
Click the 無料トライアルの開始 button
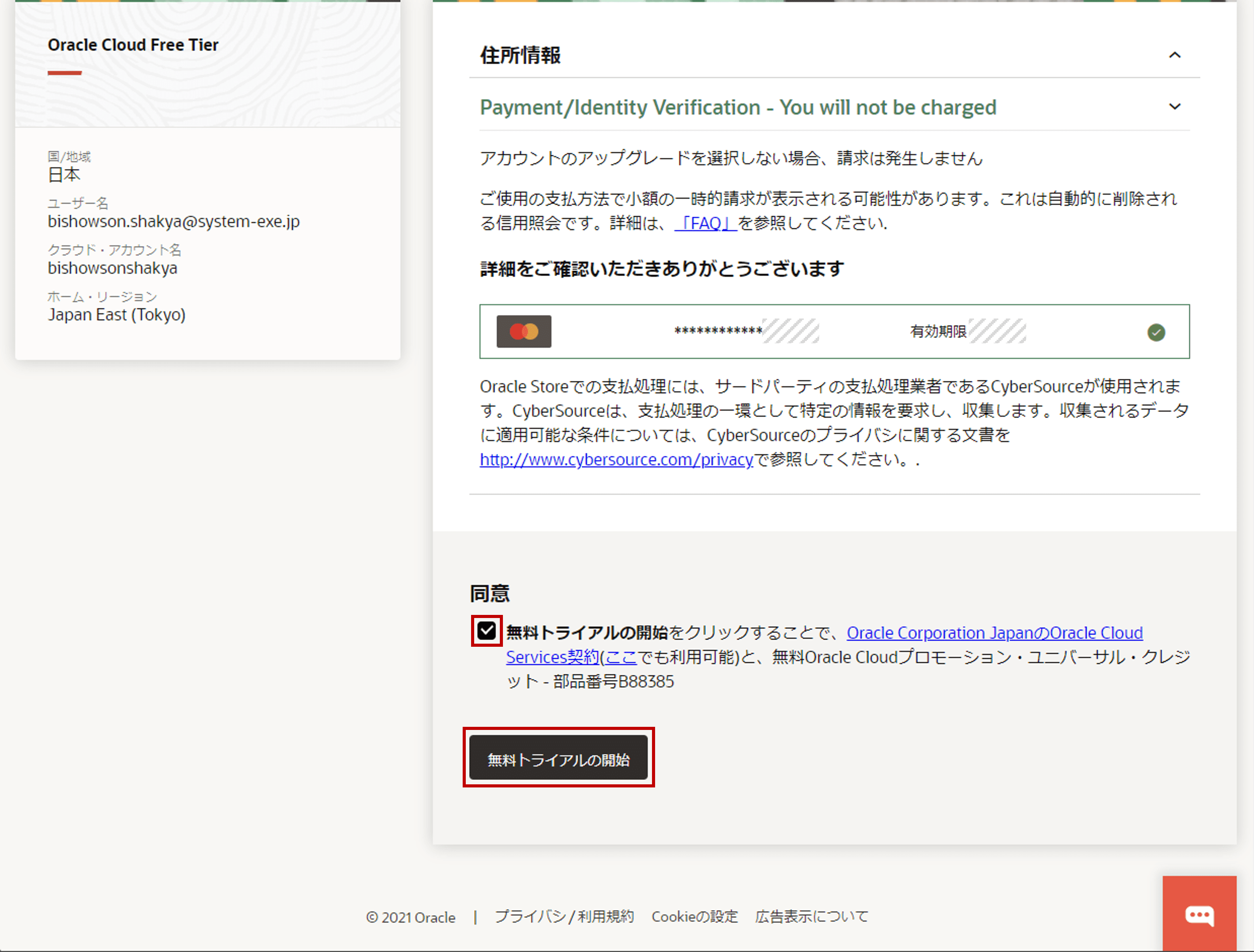[558, 758]
